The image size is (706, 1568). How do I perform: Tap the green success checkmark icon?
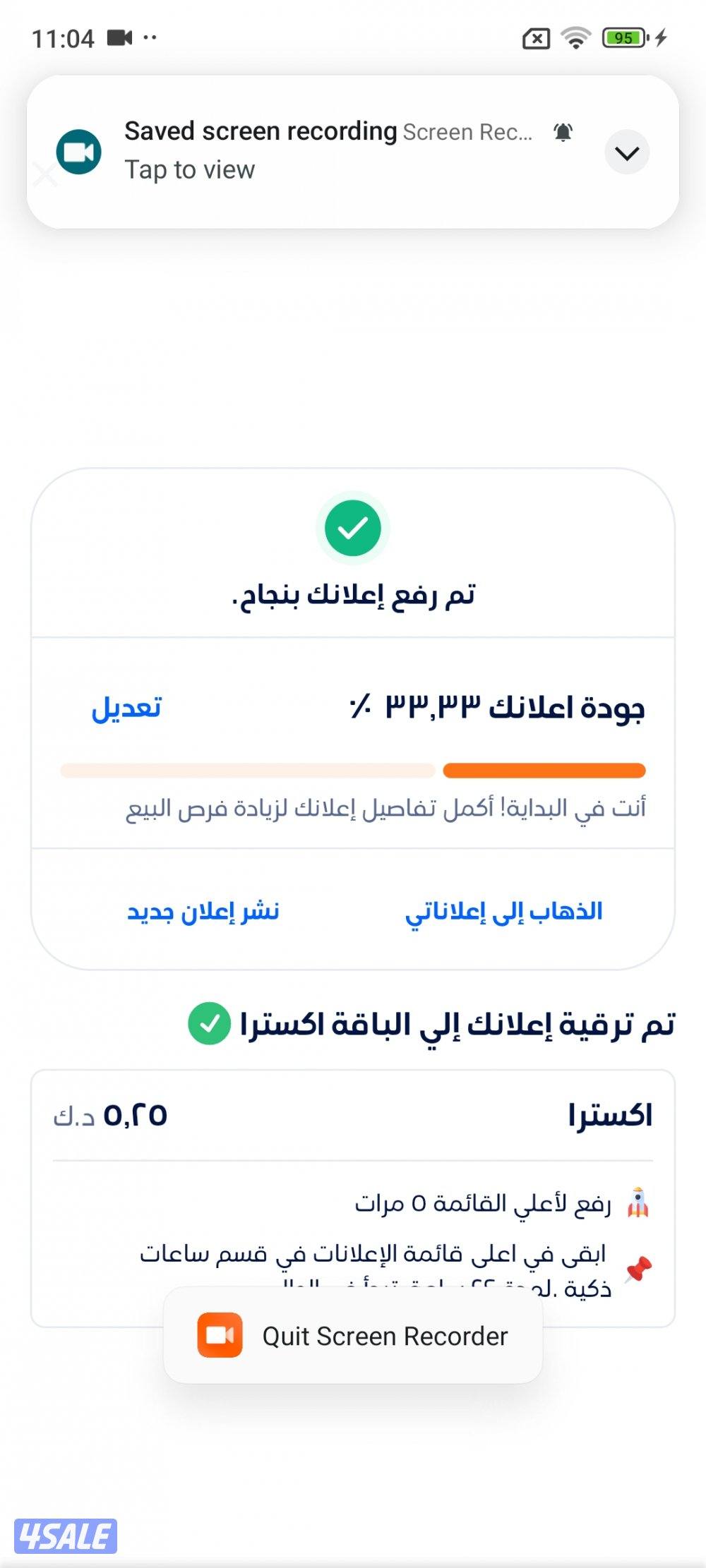353,529
